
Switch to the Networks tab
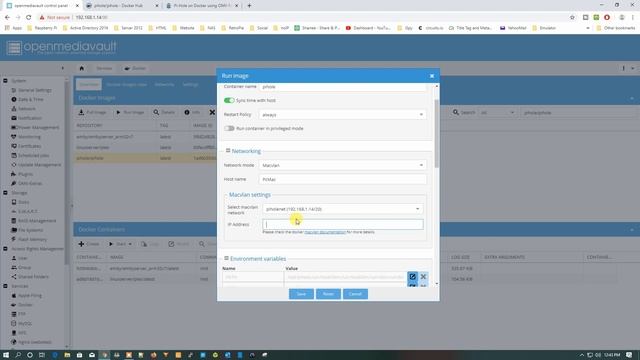164,84
